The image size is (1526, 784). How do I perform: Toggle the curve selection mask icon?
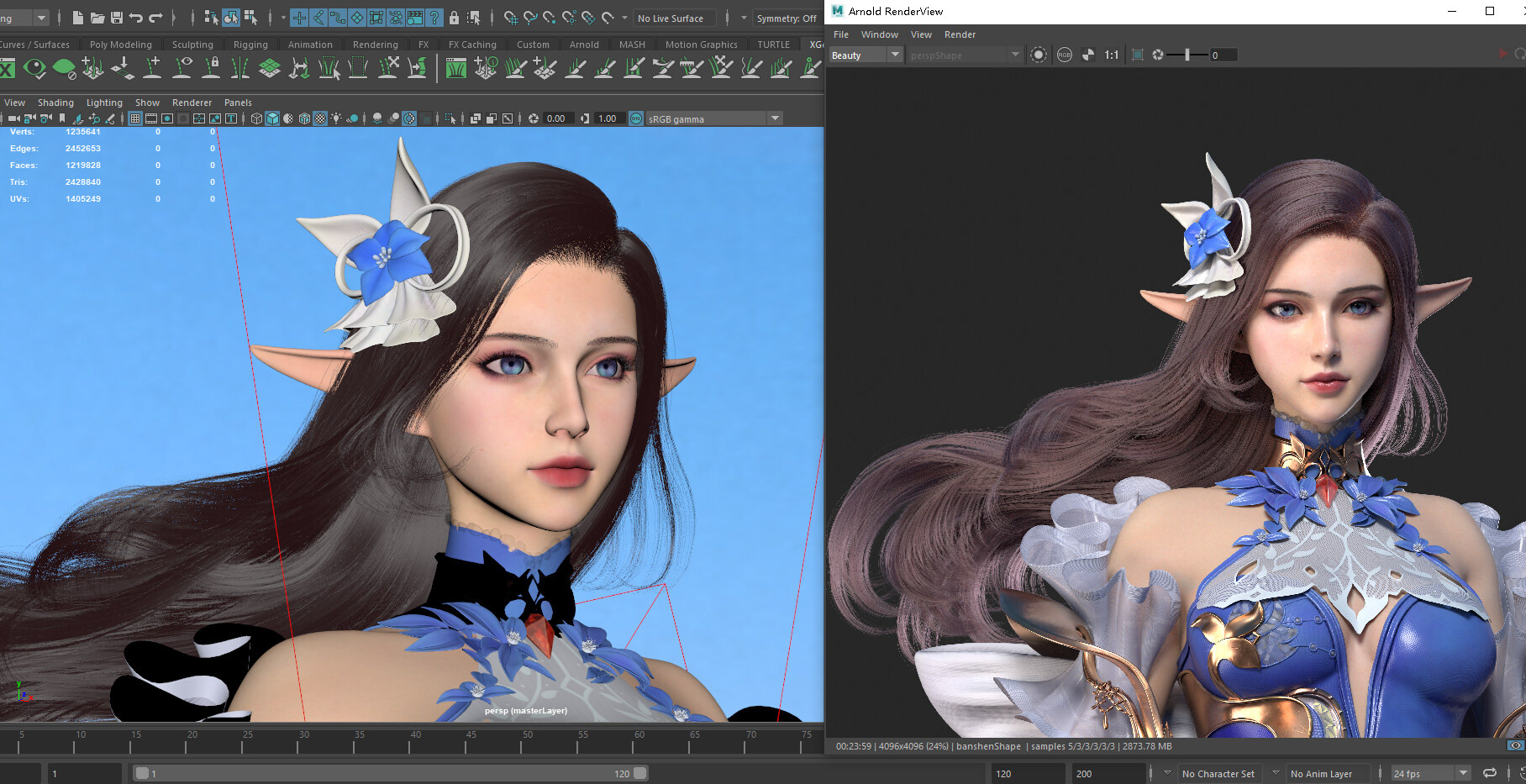pos(338,18)
